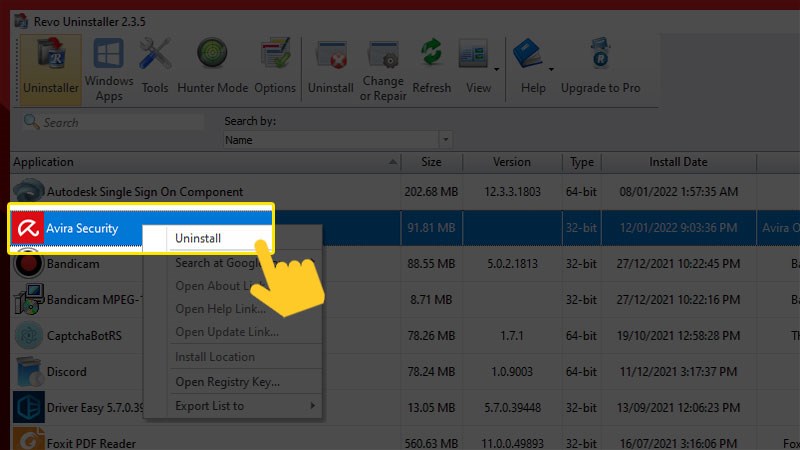Click the 560.63 MB size cell
This screenshot has height=450, width=800.
coord(431,443)
